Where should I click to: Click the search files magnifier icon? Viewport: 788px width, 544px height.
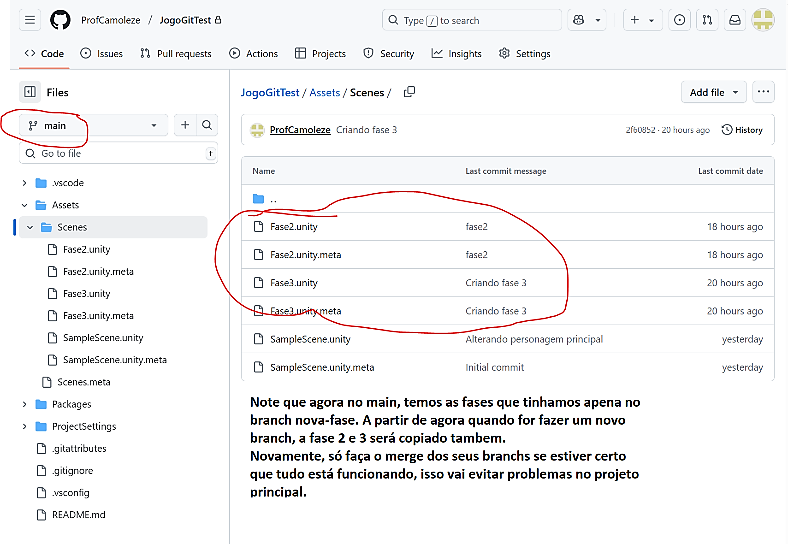207,125
